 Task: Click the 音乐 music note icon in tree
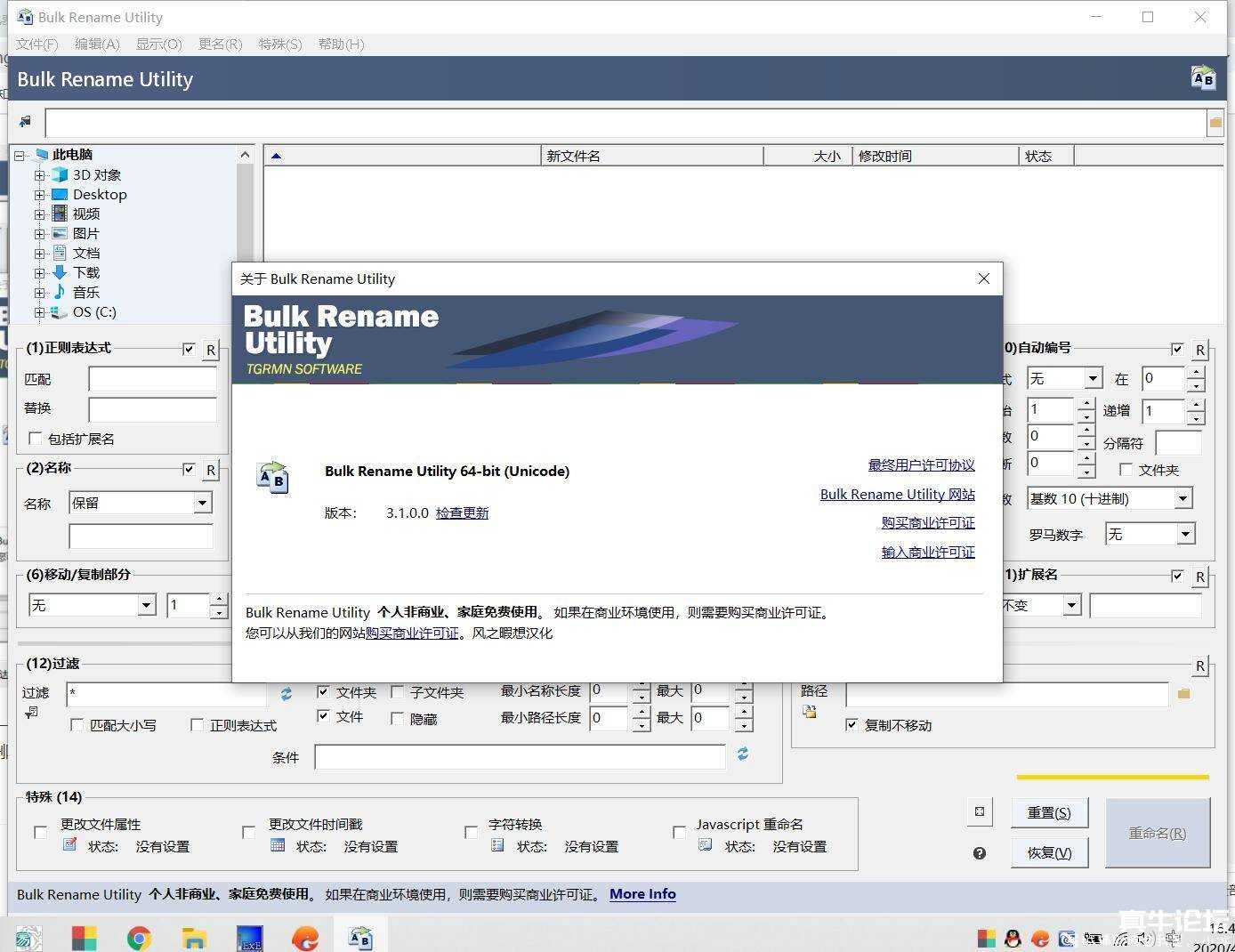[x=60, y=292]
